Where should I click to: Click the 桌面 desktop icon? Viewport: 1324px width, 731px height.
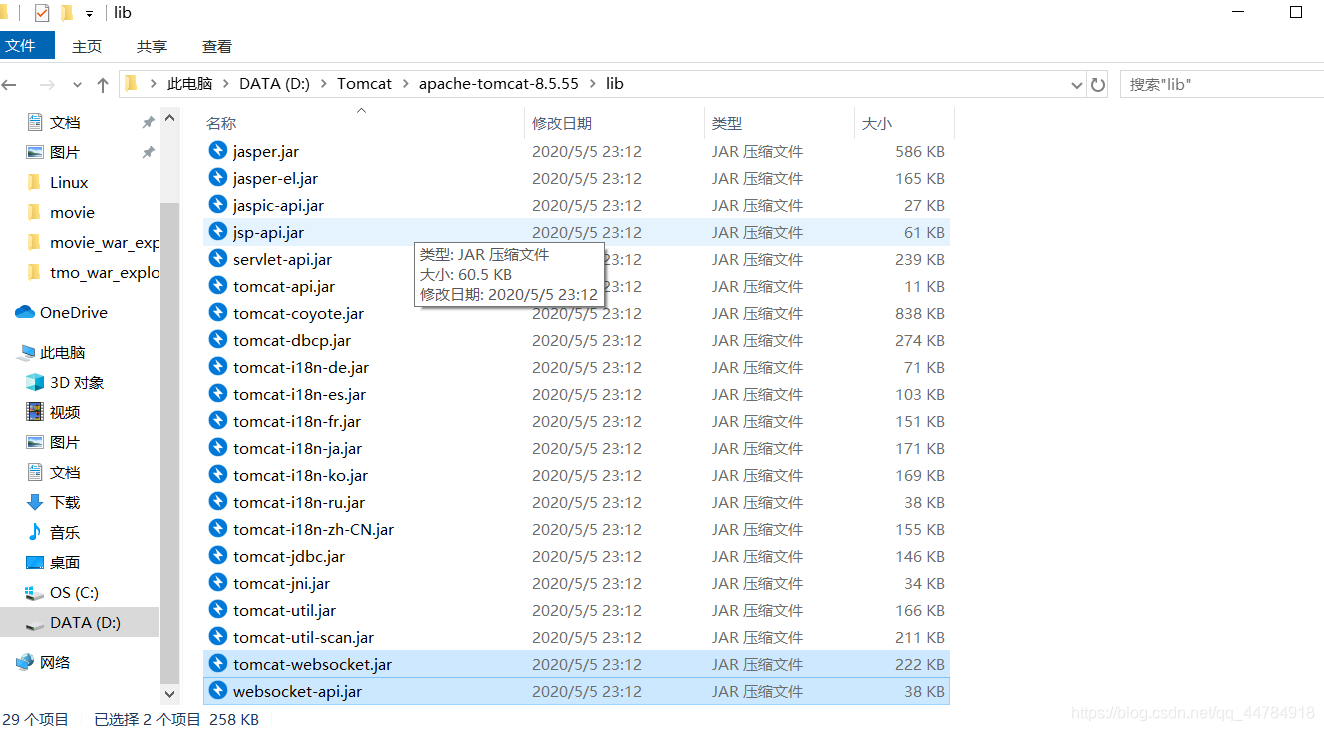[35, 562]
